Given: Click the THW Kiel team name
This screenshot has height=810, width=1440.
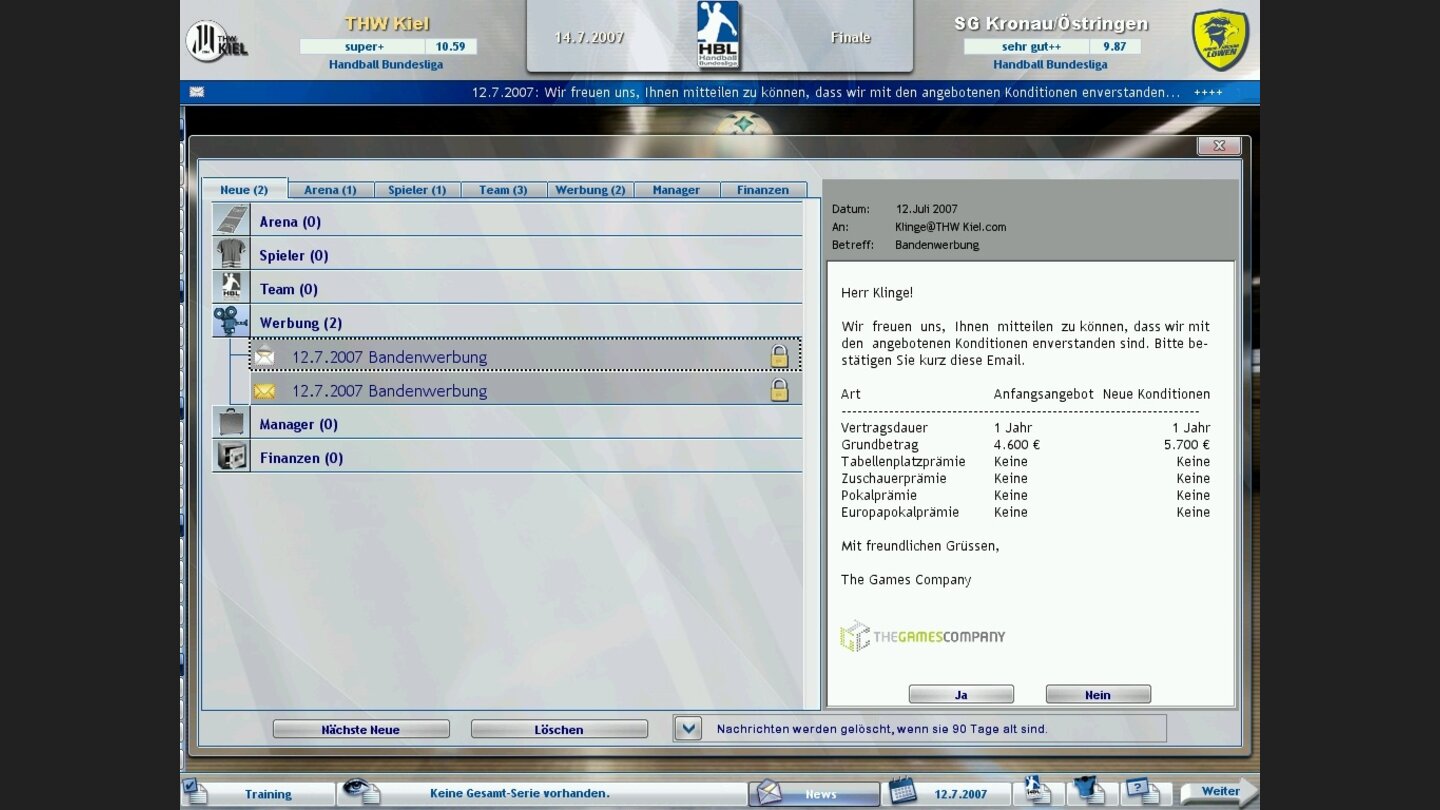Looking at the screenshot, I should tap(387, 23).
